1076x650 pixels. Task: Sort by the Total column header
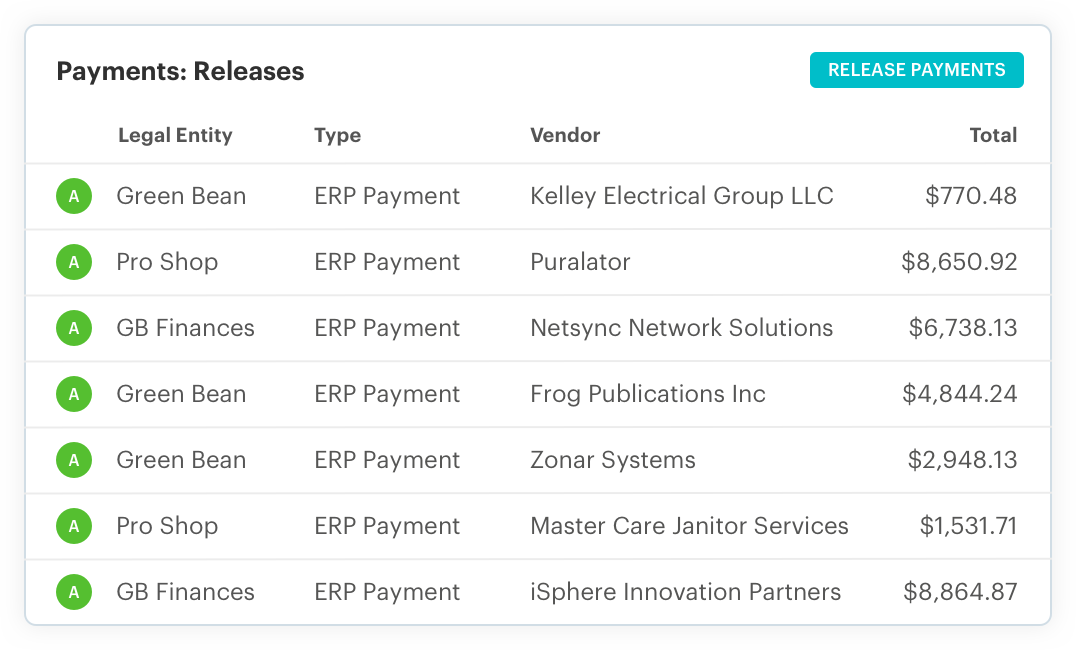point(994,135)
